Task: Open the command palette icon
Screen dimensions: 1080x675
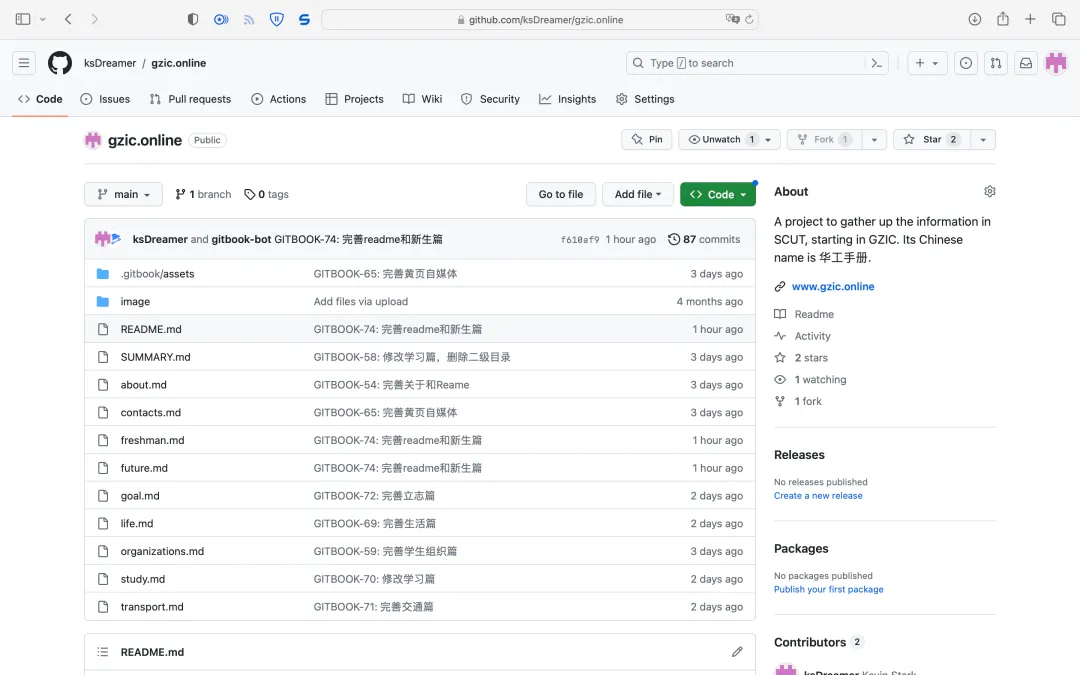Action: 877,63
